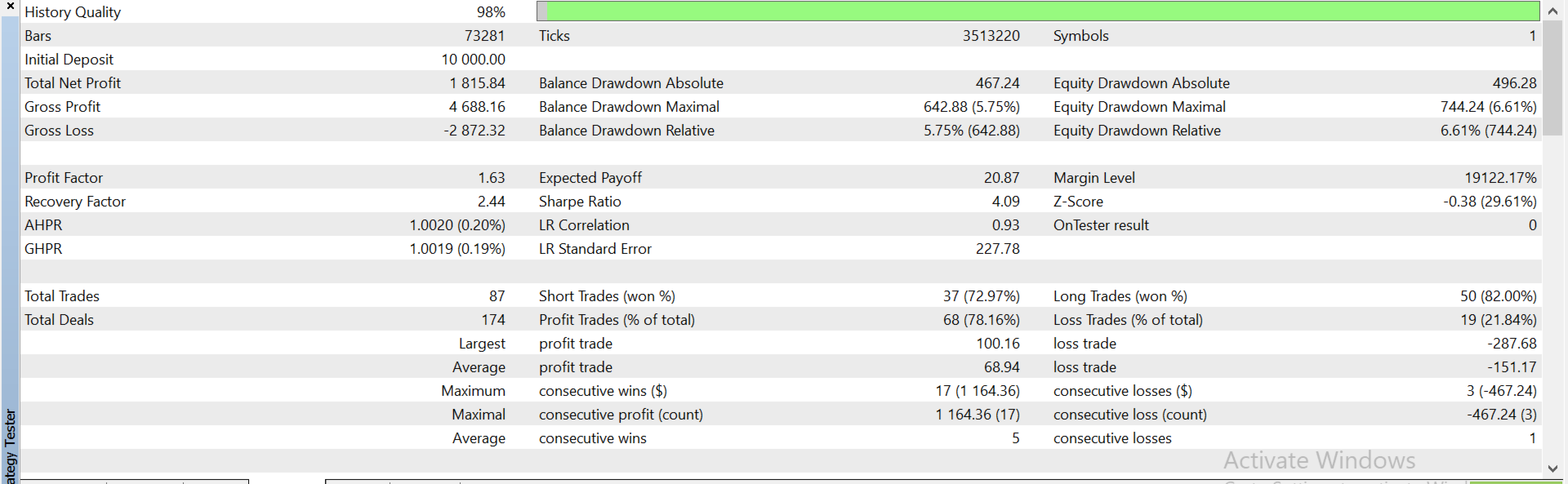Click the Equity Drawdown Relative label

[x=1137, y=131]
